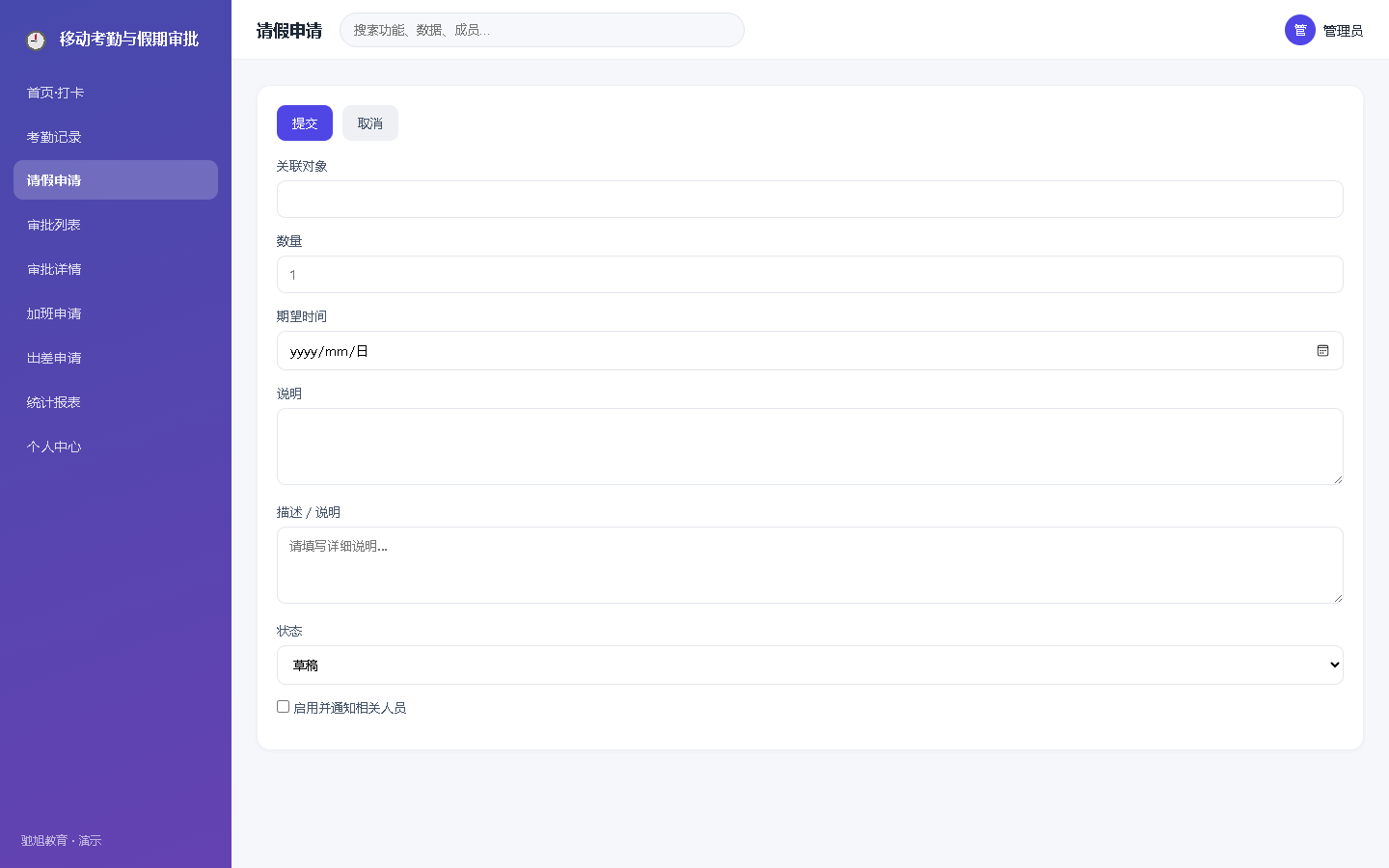Go to 统计报表
Viewport: 1389px width, 868px height.
[116, 402]
